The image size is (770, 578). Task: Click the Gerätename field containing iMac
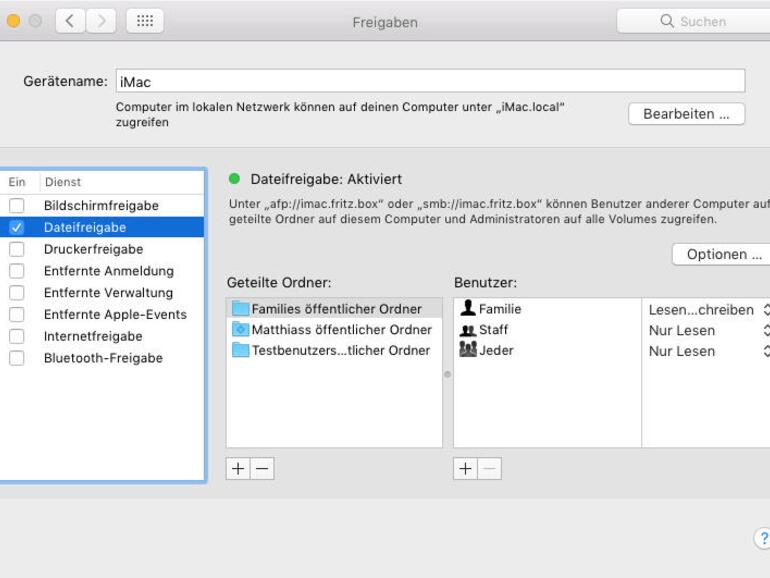coord(430,81)
